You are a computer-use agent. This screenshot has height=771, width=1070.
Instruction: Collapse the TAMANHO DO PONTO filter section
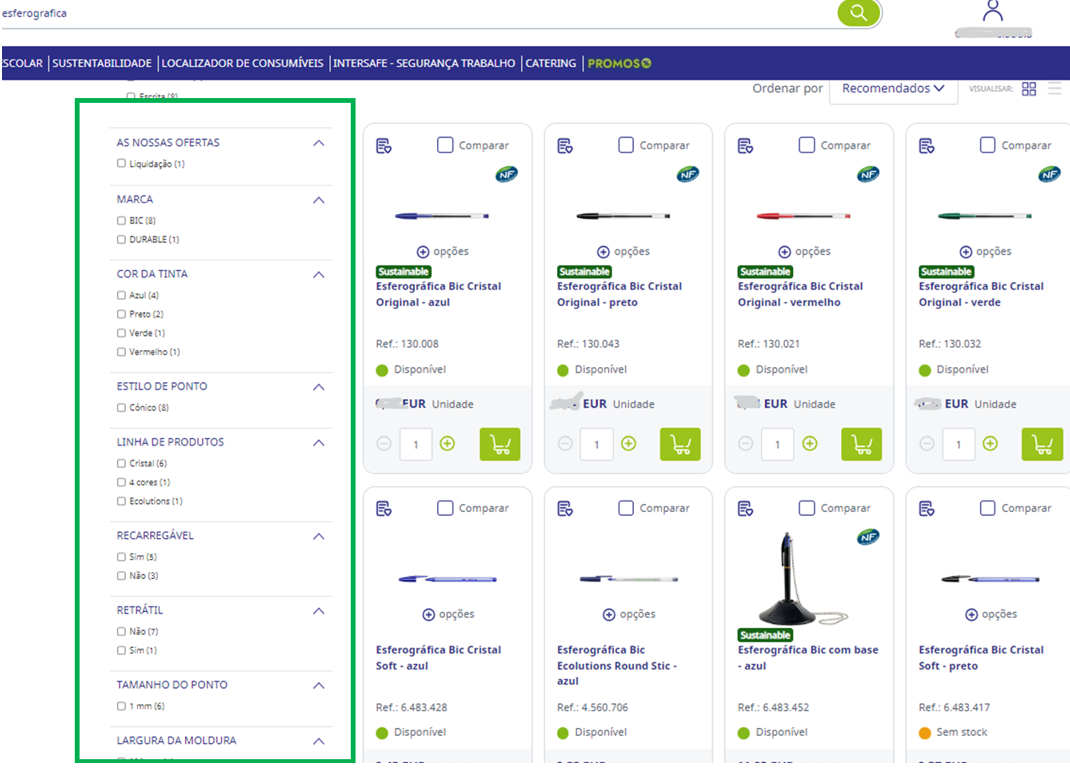click(x=319, y=685)
